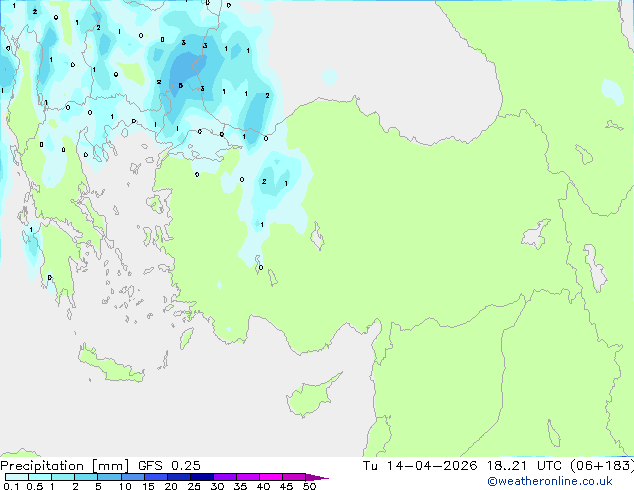Image resolution: width=634 pixels, height=490 pixels.
Task: Select the 15–20 mm legend swatch
Action: (155, 477)
